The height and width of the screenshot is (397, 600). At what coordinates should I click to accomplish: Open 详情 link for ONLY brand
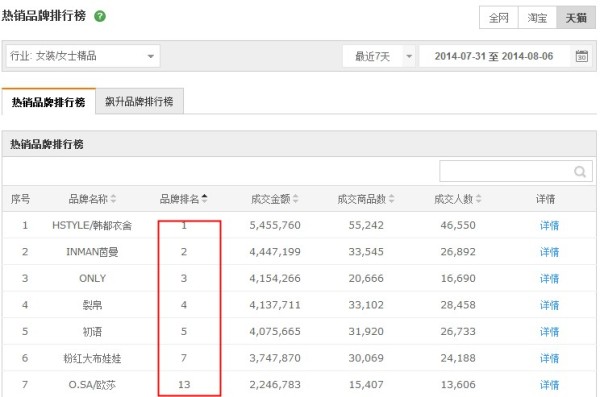coord(549,278)
